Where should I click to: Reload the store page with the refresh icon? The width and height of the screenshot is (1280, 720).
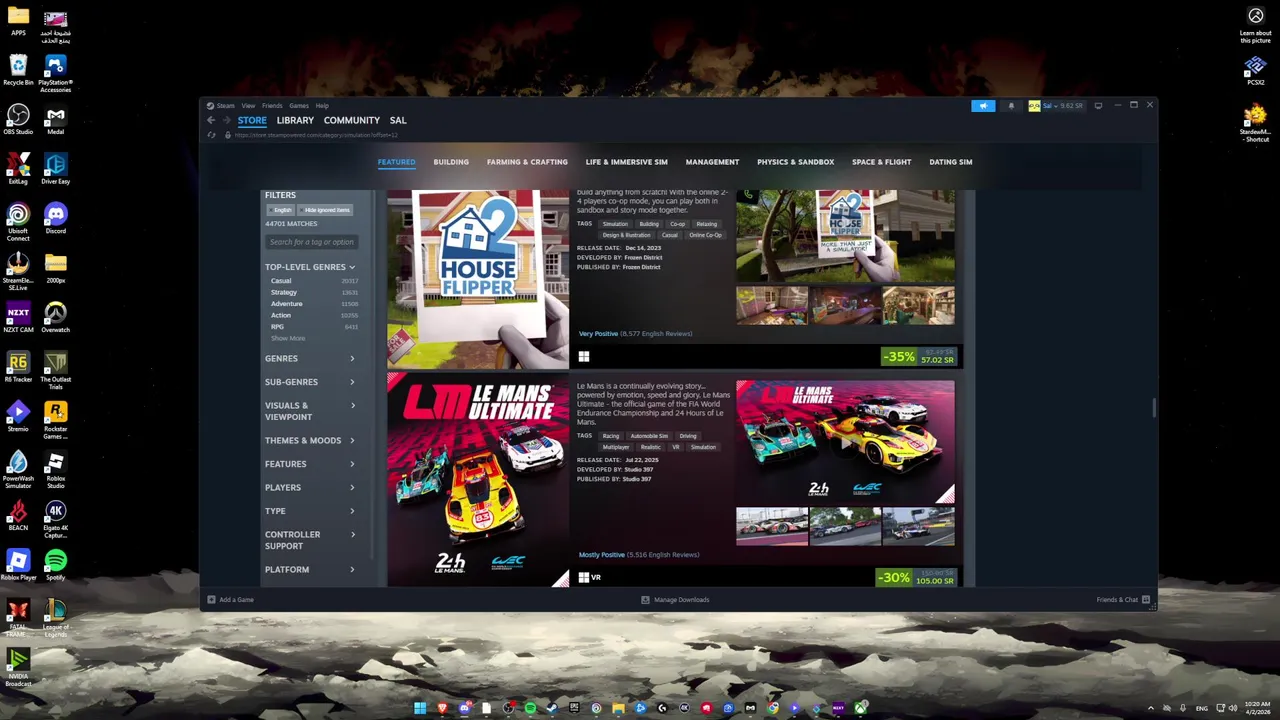pos(211,135)
